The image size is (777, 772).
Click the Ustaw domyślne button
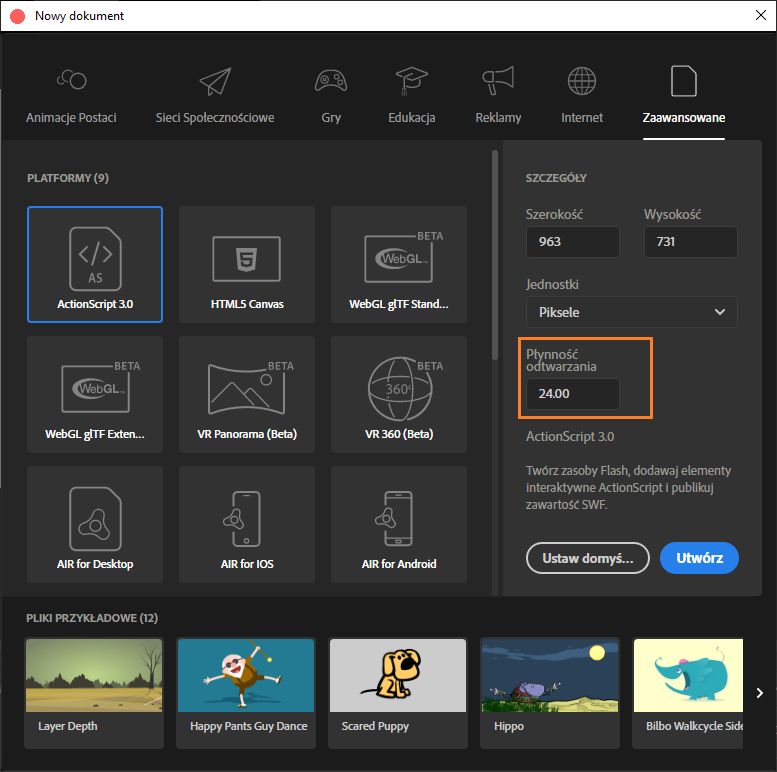[588, 558]
